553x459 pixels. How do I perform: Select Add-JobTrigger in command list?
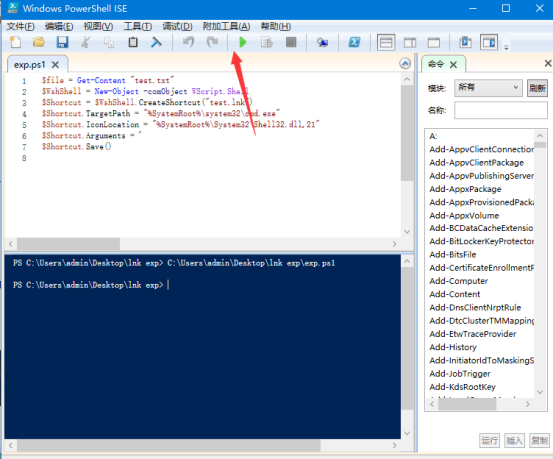tap(460, 374)
